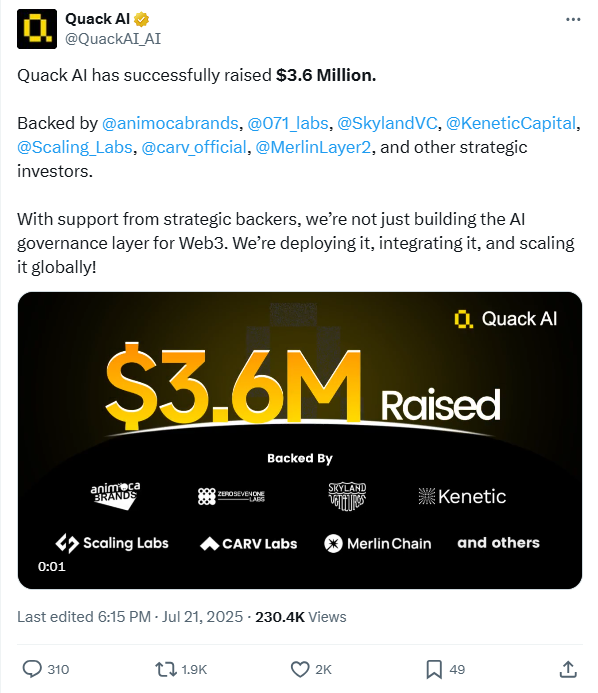Click the reply speech bubble icon
Image resolution: width=598 pixels, height=693 pixels.
click(x=32, y=669)
